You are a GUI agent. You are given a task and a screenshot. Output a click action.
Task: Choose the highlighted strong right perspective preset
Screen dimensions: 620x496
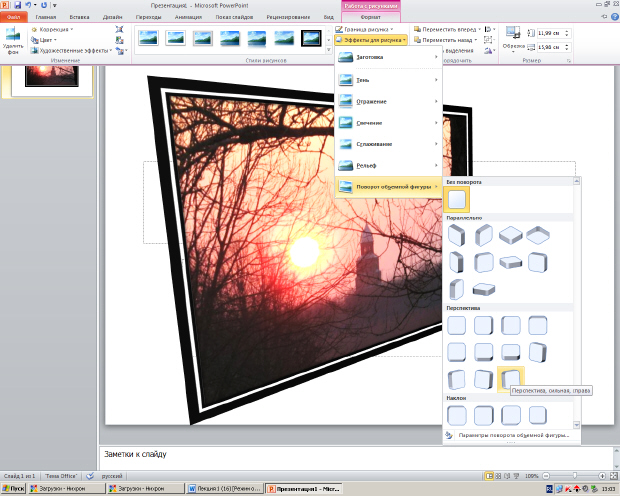pyautogui.click(x=510, y=378)
